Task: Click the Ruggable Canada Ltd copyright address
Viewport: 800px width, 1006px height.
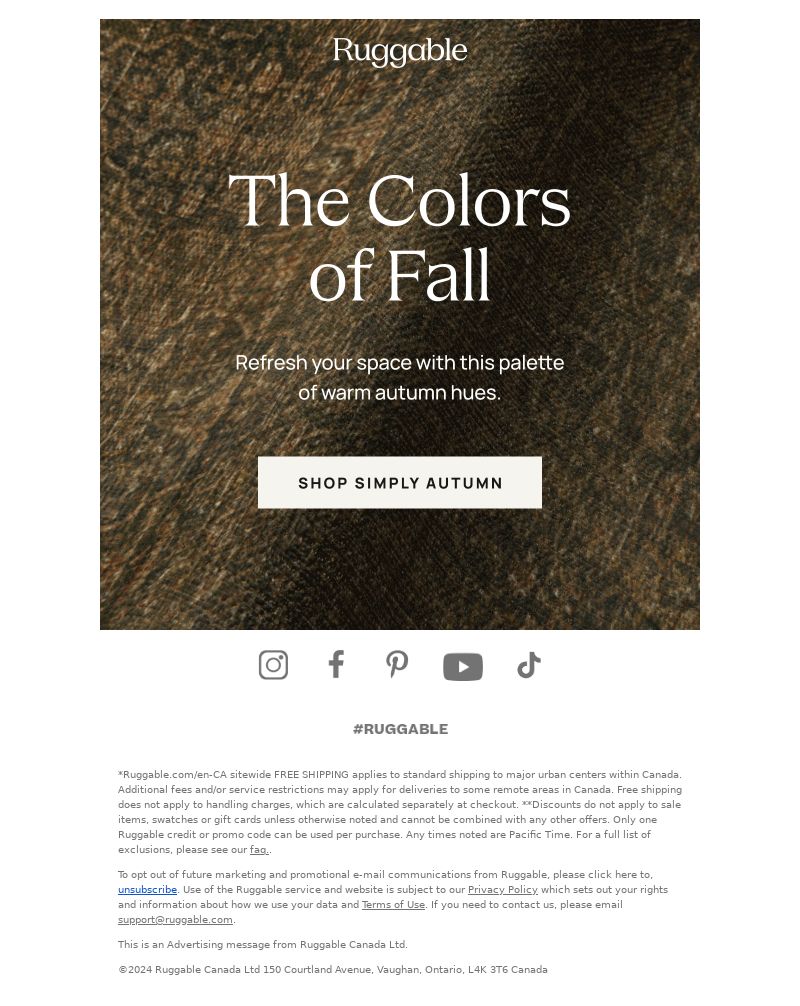Action: tap(333, 969)
